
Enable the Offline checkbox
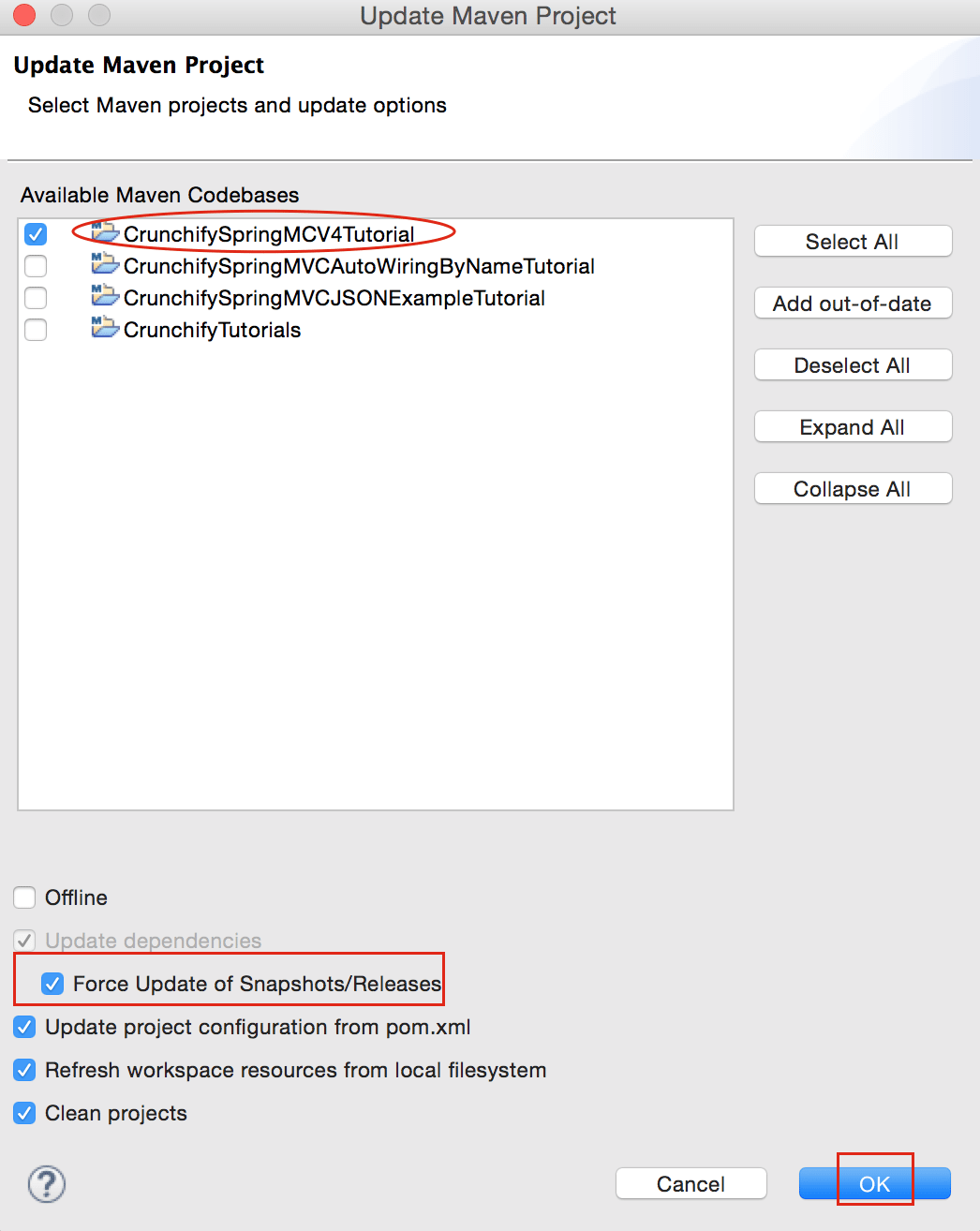point(24,897)
